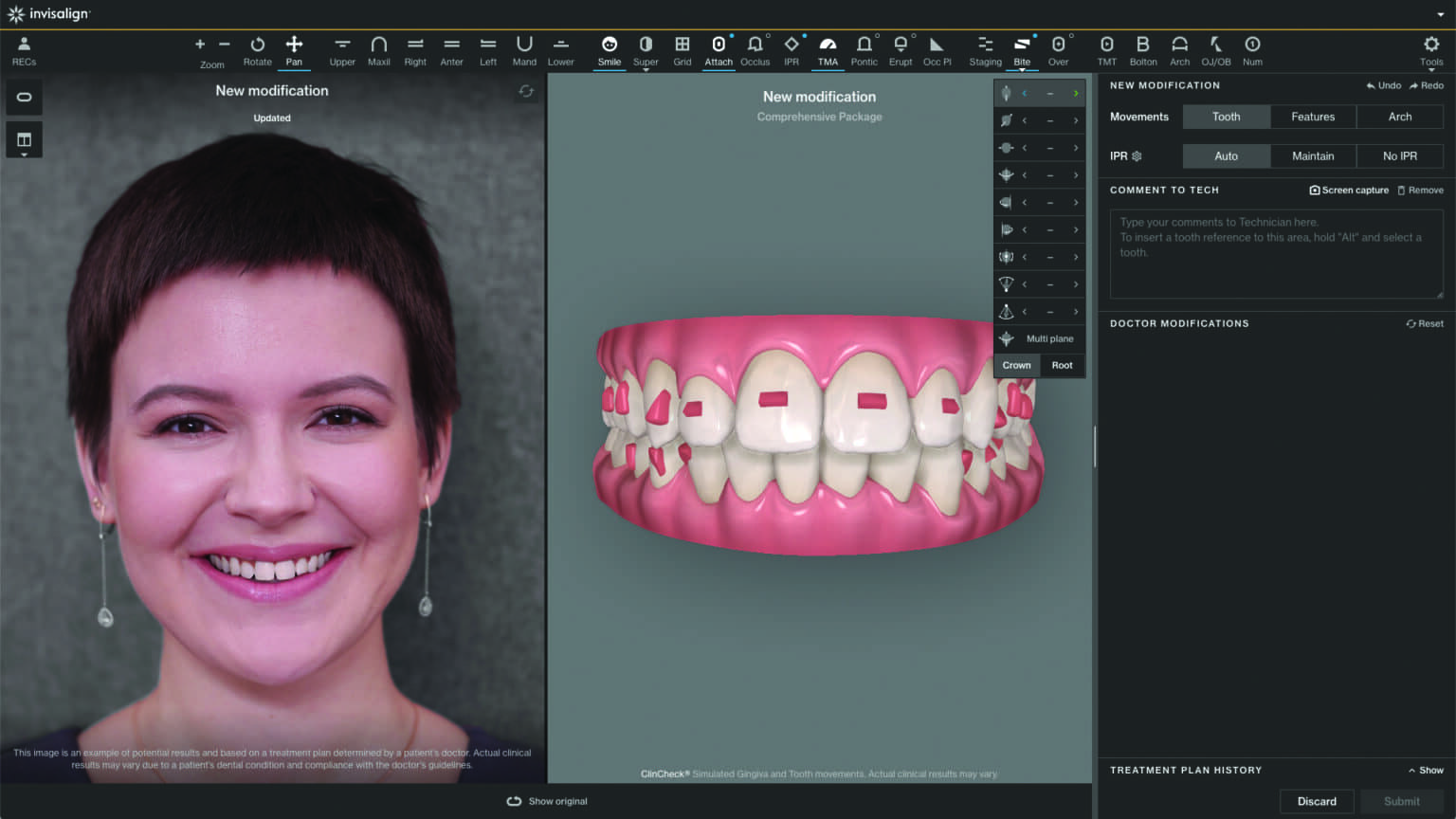Open the invisalign logo dropdown

[x=1440, y=14]
